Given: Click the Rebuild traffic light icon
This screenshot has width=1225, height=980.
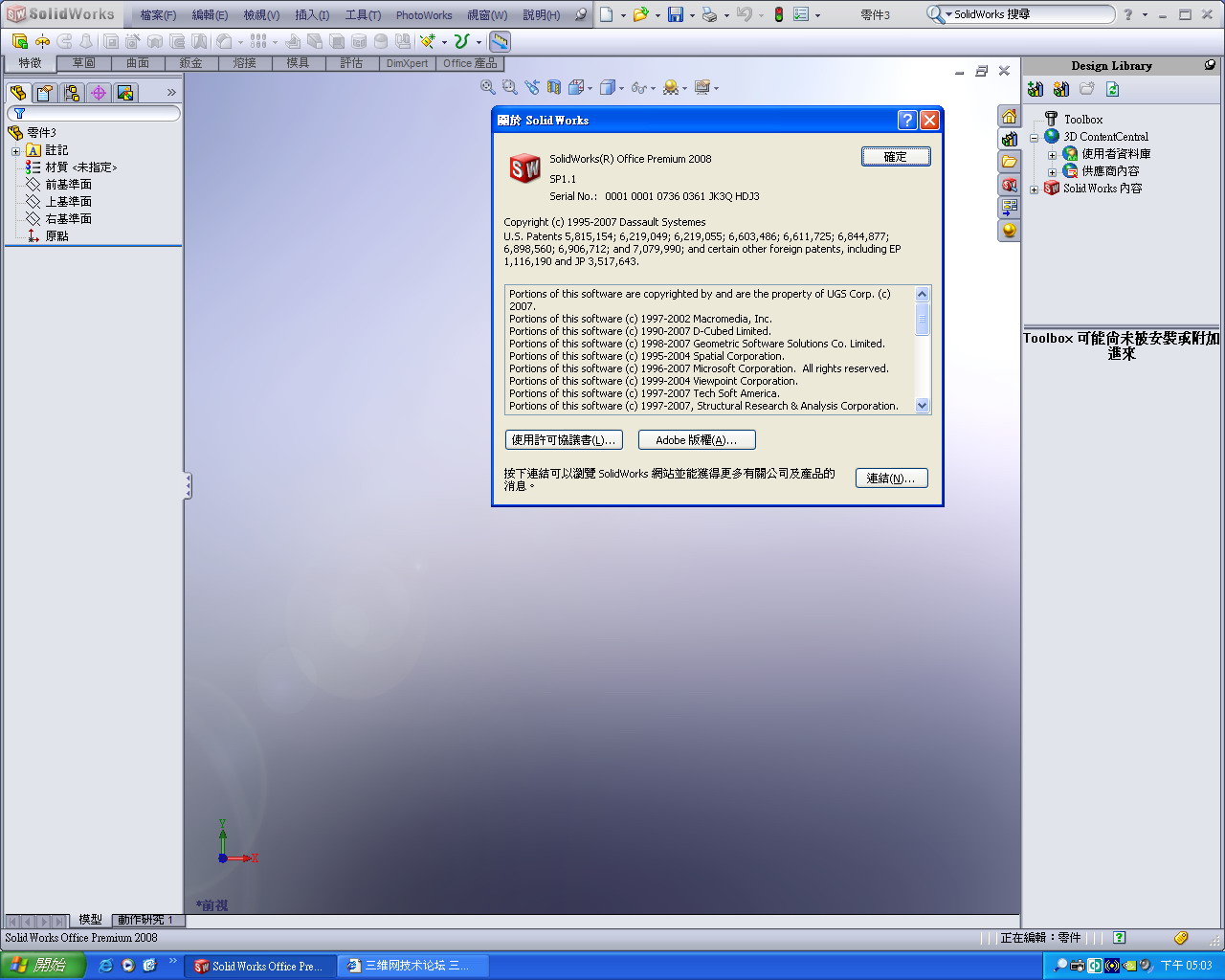Looking at the screenshot, I should coord(779,14).
